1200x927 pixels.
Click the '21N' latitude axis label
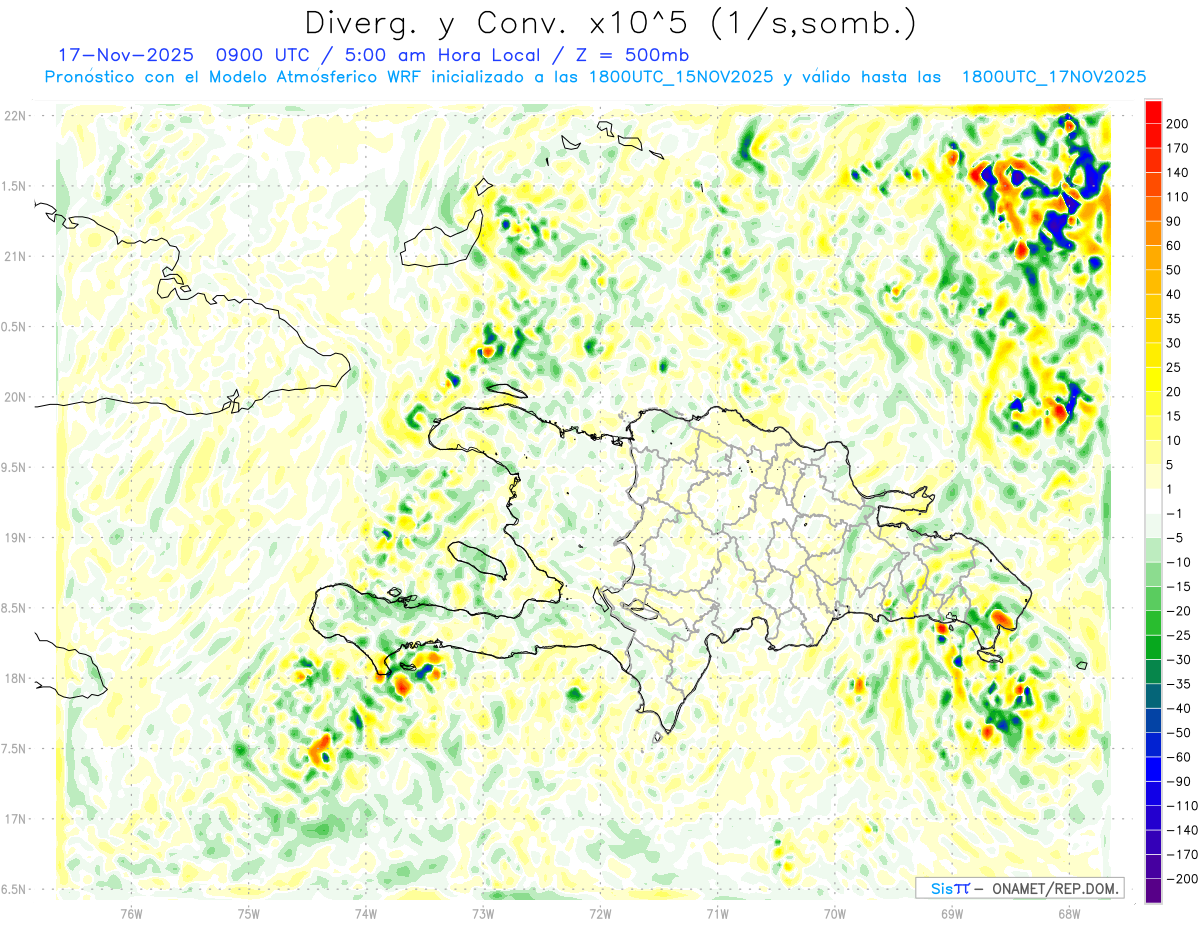coord(15,256)
